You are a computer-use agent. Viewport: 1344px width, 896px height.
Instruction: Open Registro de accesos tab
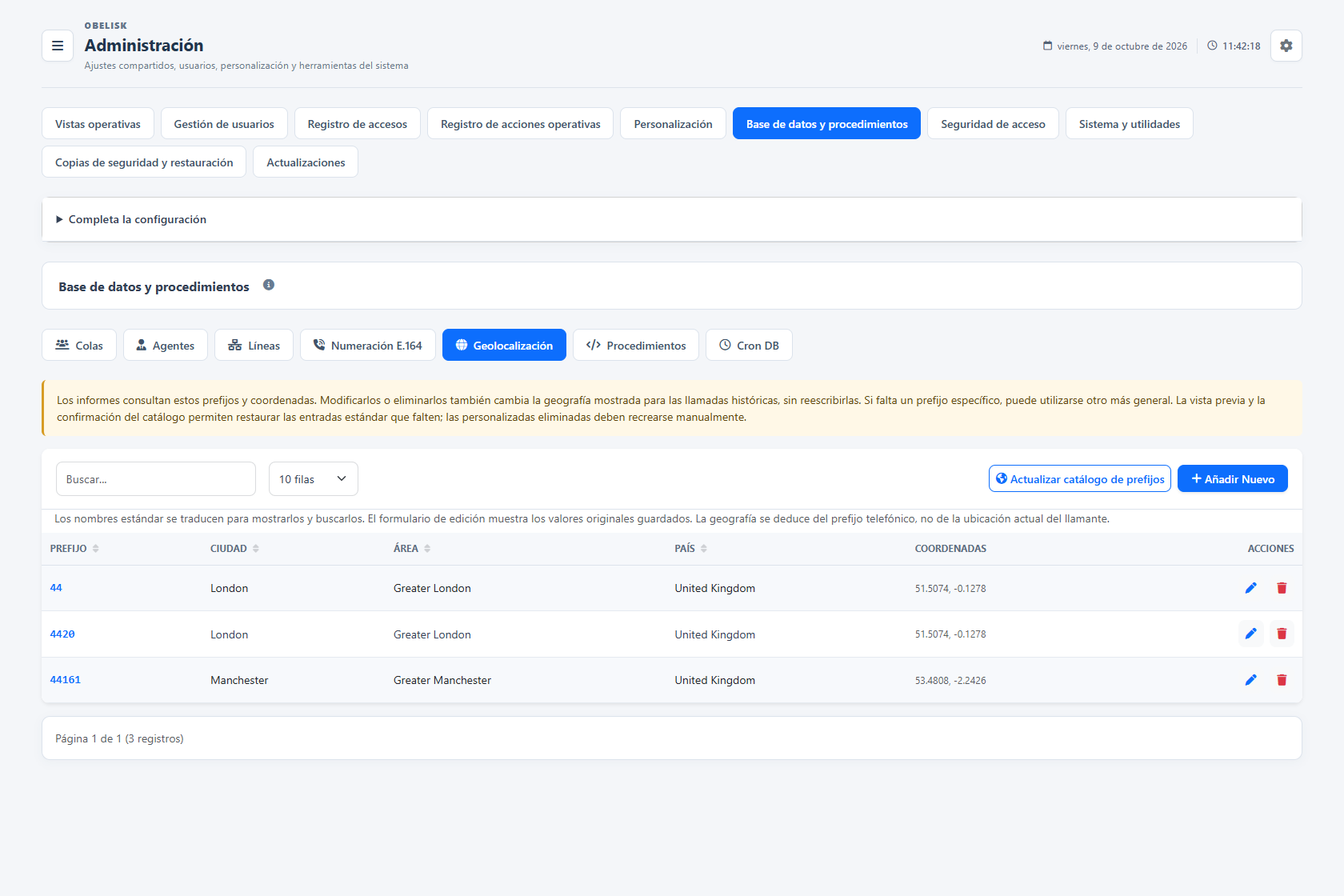(358, 123)
